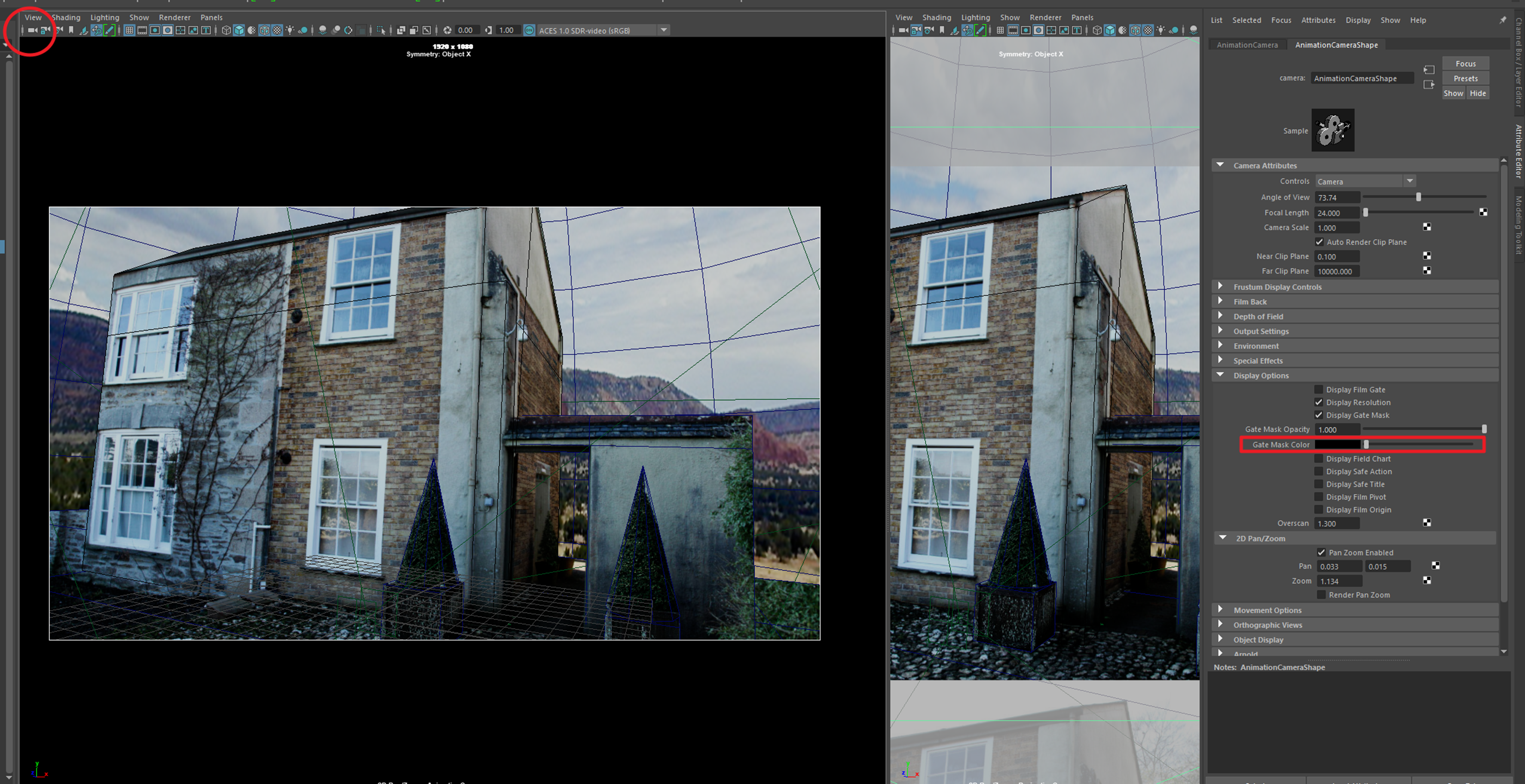The image size is (1525, 784).
Task: Click the Lock Camera icon in left viewport
Action: 45,30
